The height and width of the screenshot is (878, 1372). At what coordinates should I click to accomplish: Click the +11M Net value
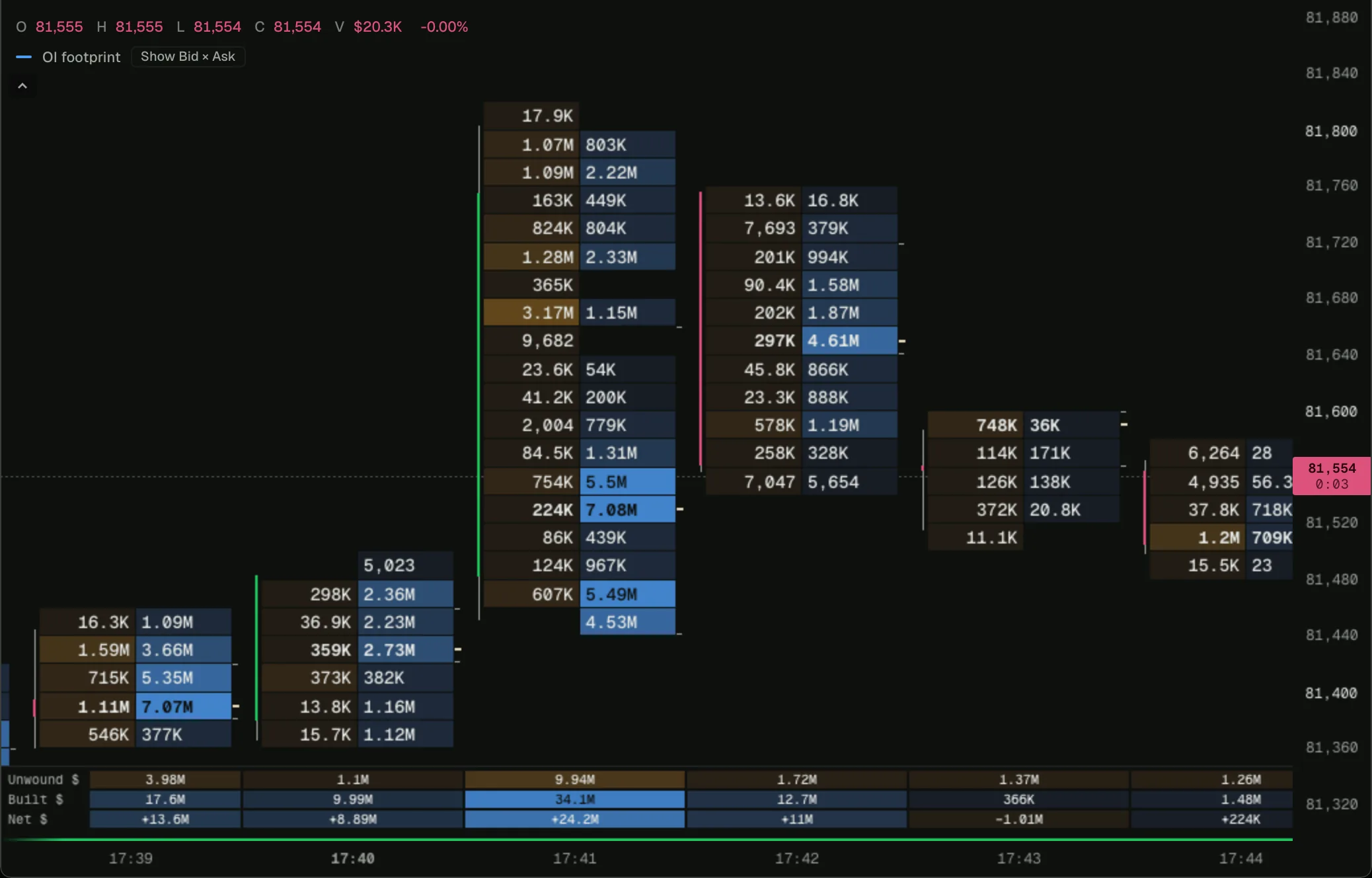pos(796,819)
